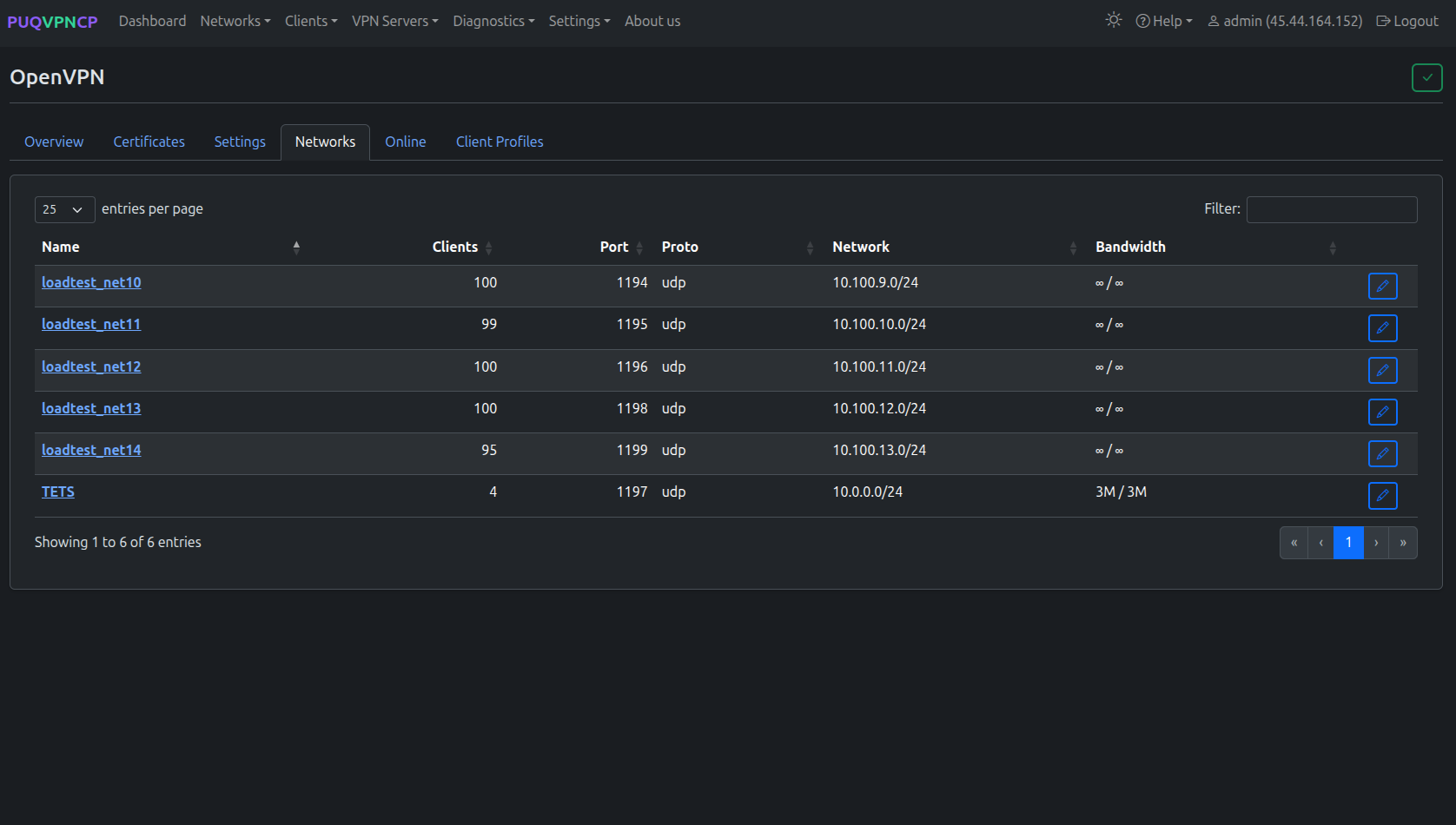Go to next page of results

(x=1376, y=543)
